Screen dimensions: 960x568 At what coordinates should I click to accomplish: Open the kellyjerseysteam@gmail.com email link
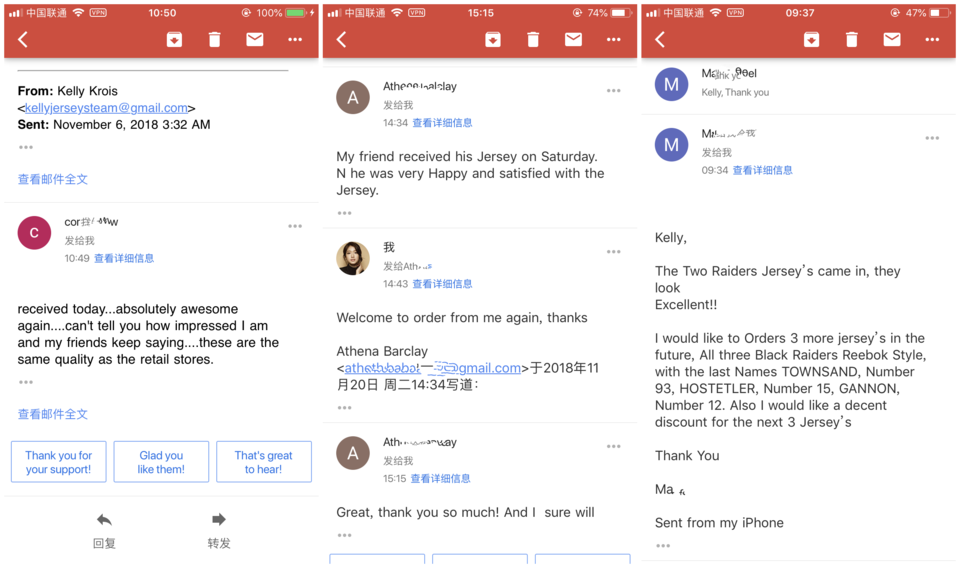pyautogui.click(x=106, y=108)
